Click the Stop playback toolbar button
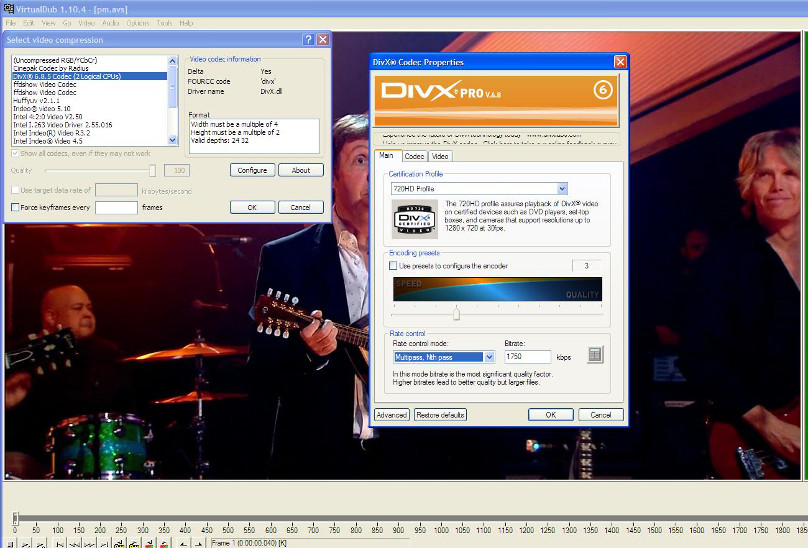The width and height of the screenshot is (808, 548). point(10,543)
